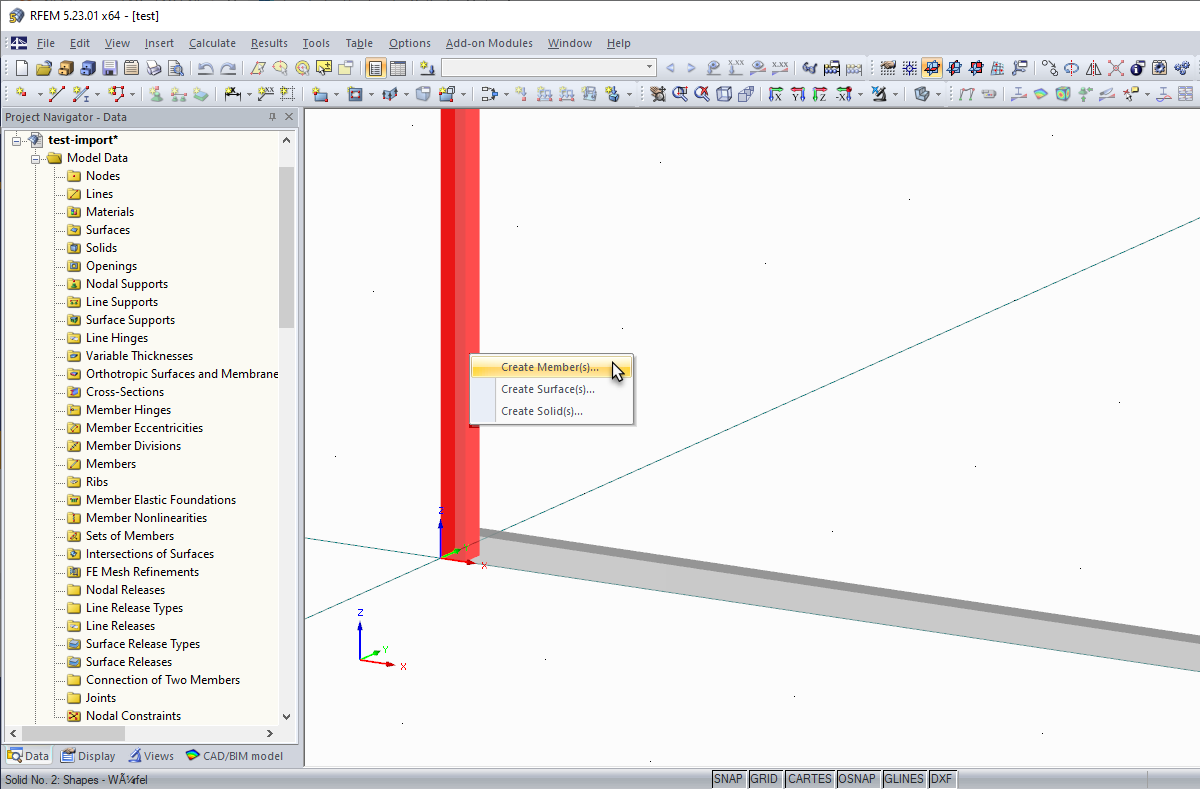Open dropdown arrow beside the -X view icon
Screen dimensions: 1200x789
point(860,93)
